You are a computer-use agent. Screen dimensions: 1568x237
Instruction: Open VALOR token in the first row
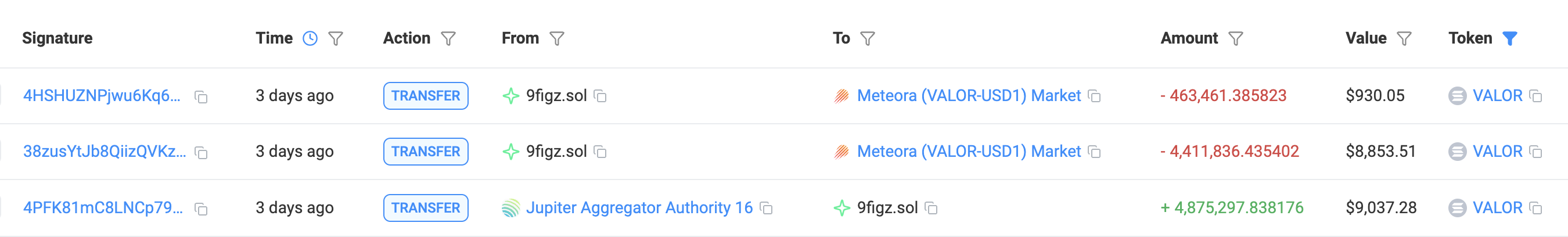1497,96
